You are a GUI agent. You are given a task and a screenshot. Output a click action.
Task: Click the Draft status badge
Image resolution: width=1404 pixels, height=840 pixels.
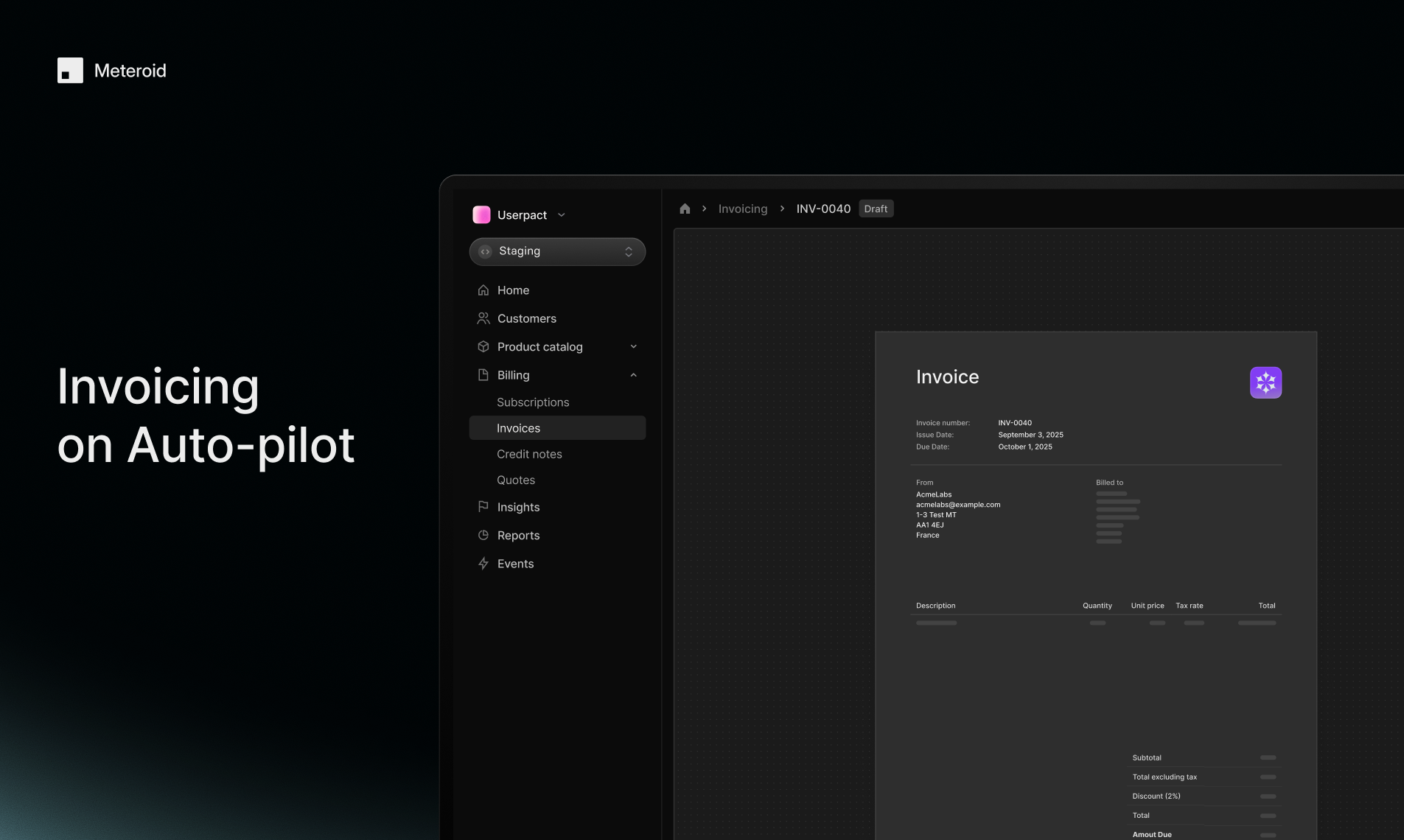(876, 209)
